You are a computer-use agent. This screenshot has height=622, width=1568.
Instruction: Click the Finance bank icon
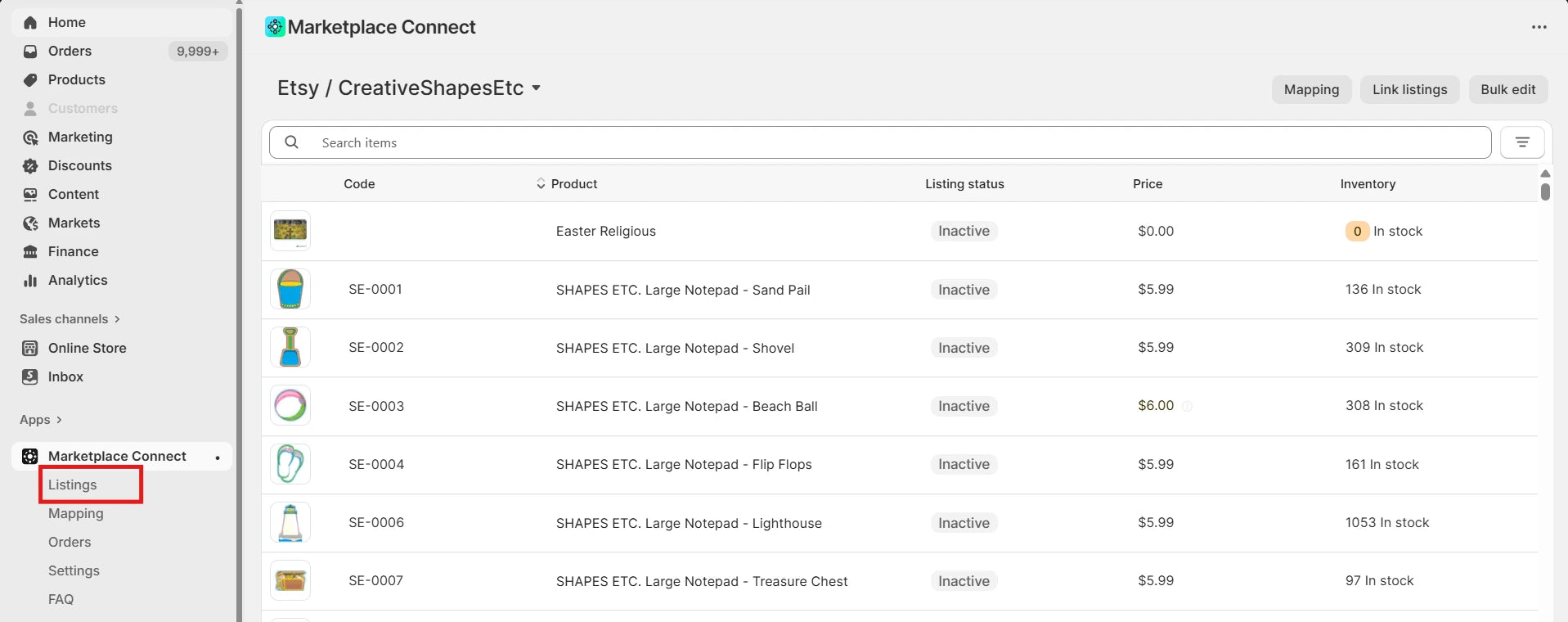click(x=30, y=252)
